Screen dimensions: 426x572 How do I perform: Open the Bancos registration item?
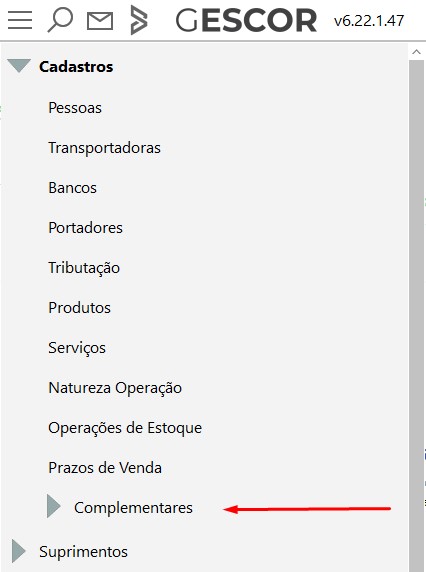click(x=73, y=188)
